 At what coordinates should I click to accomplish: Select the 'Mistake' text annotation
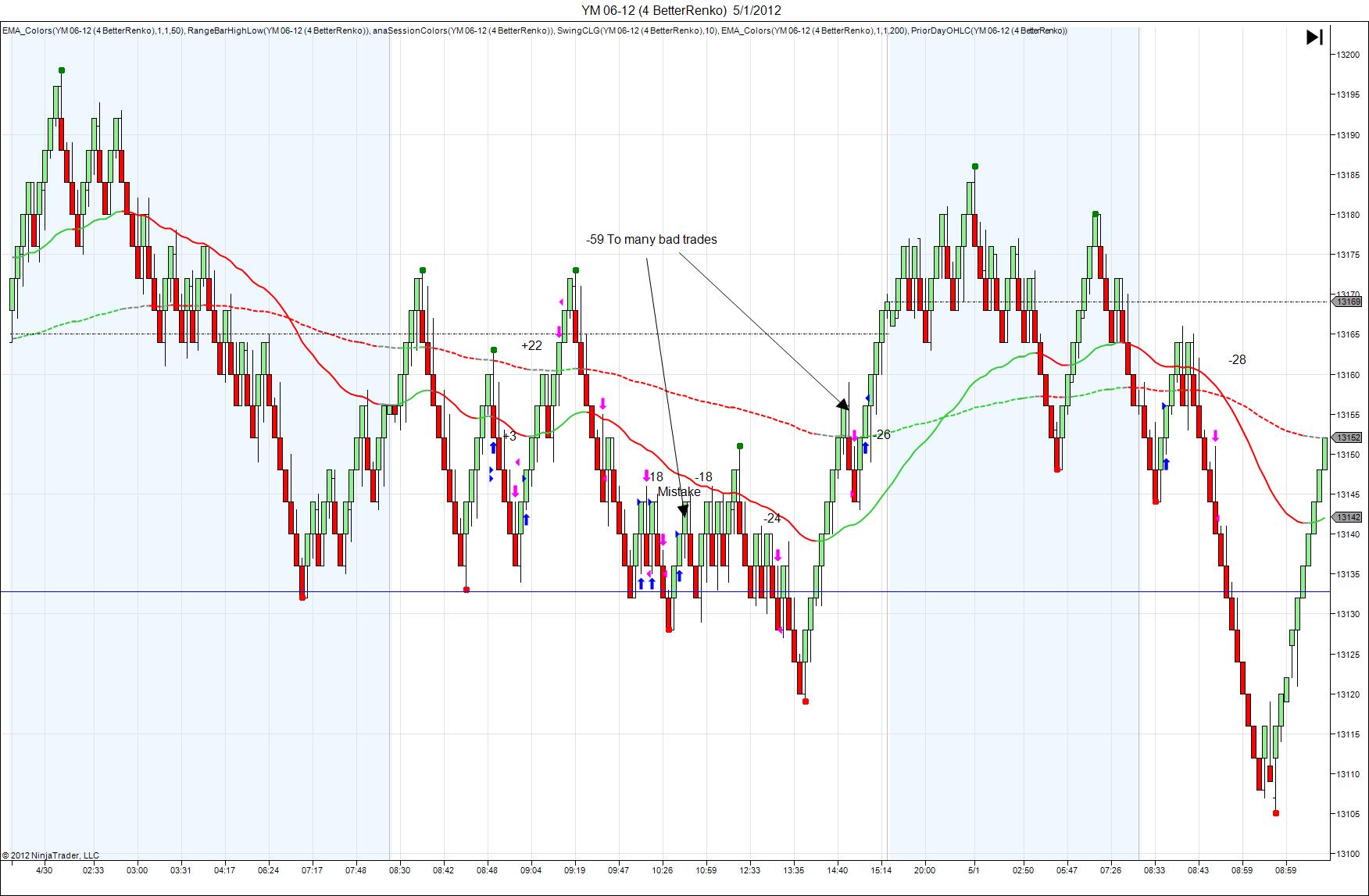tap(679, 492)
